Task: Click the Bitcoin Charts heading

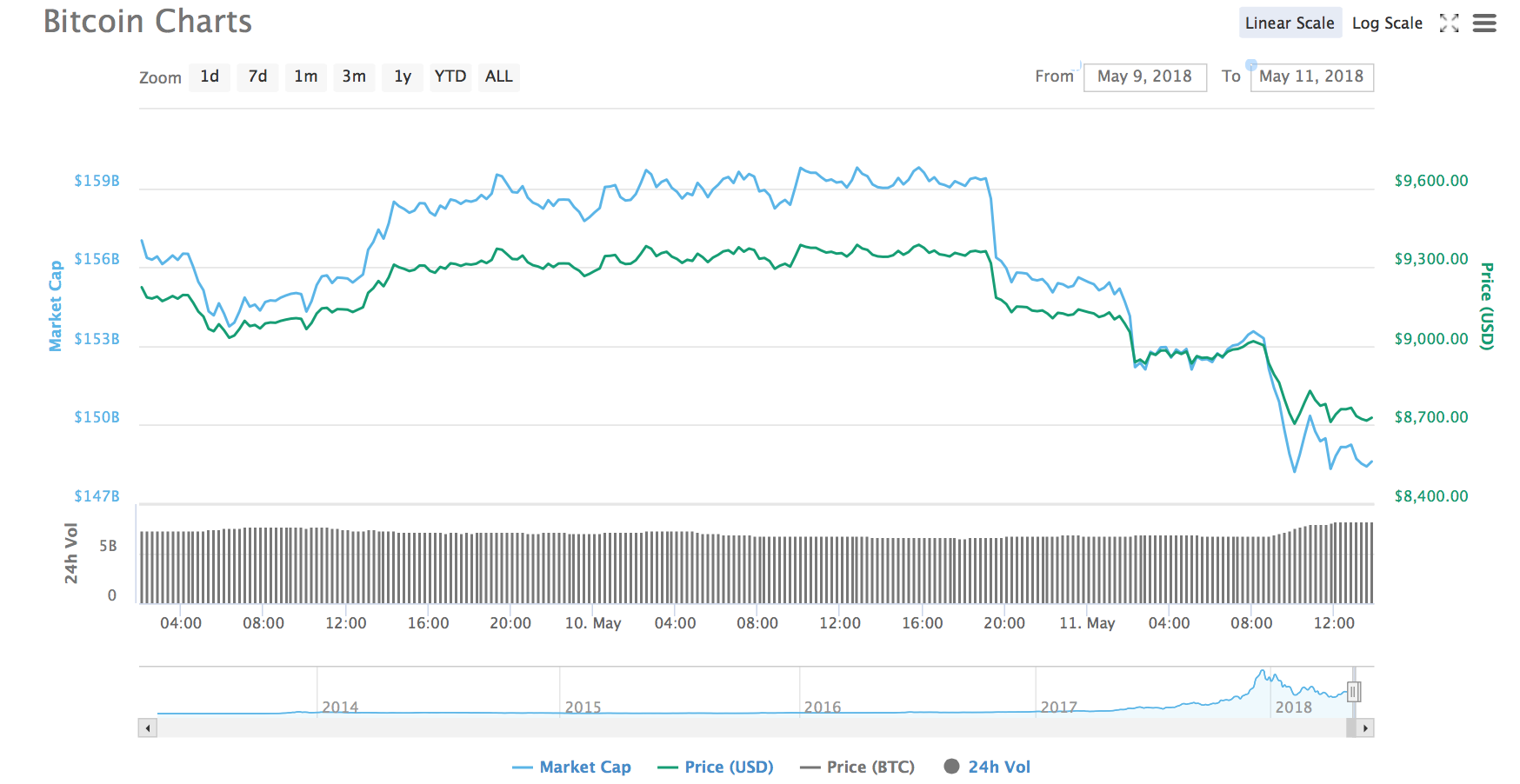Action: tap(148, 22)
